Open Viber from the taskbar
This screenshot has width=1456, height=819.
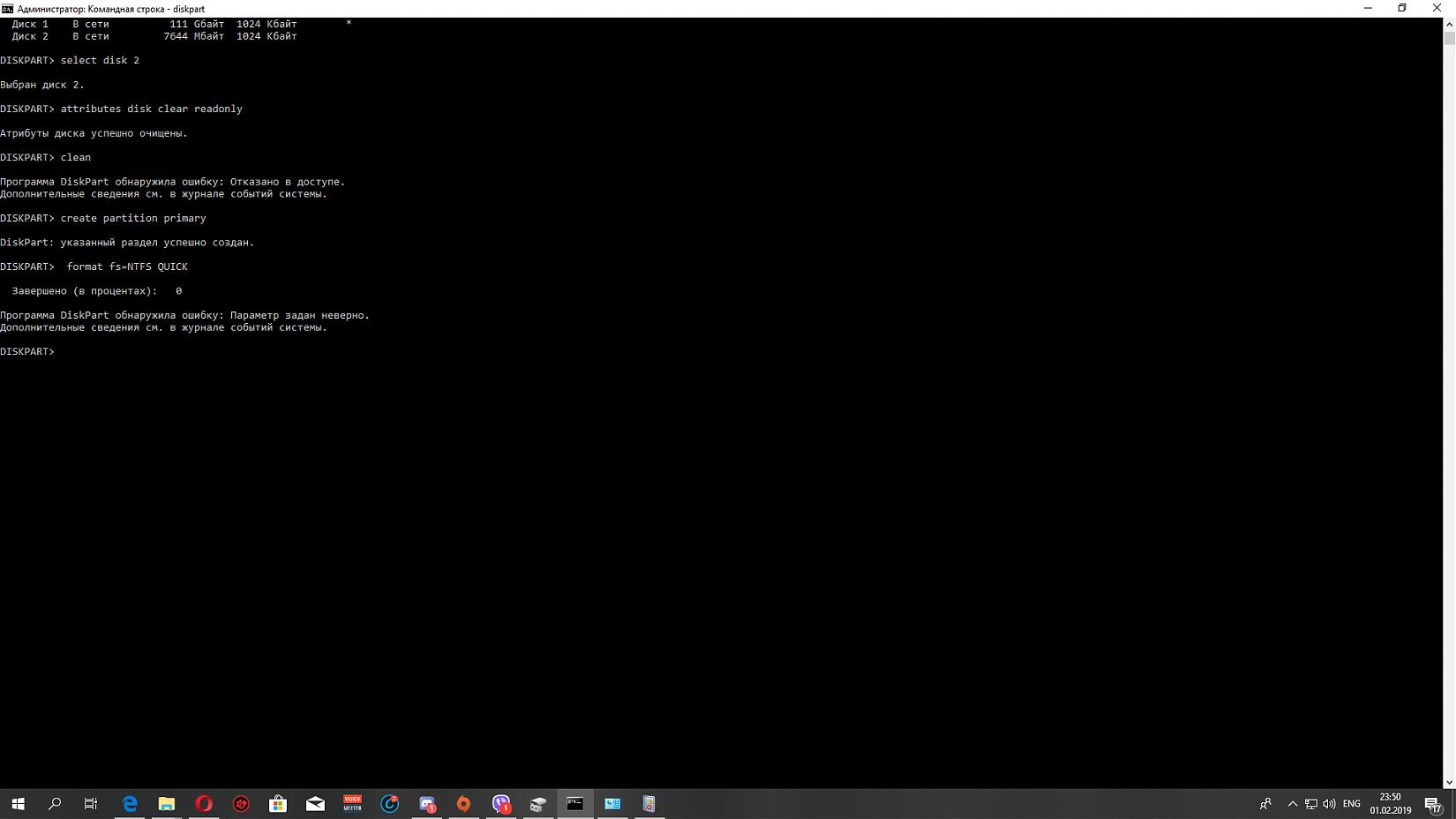tap(501, 804)
